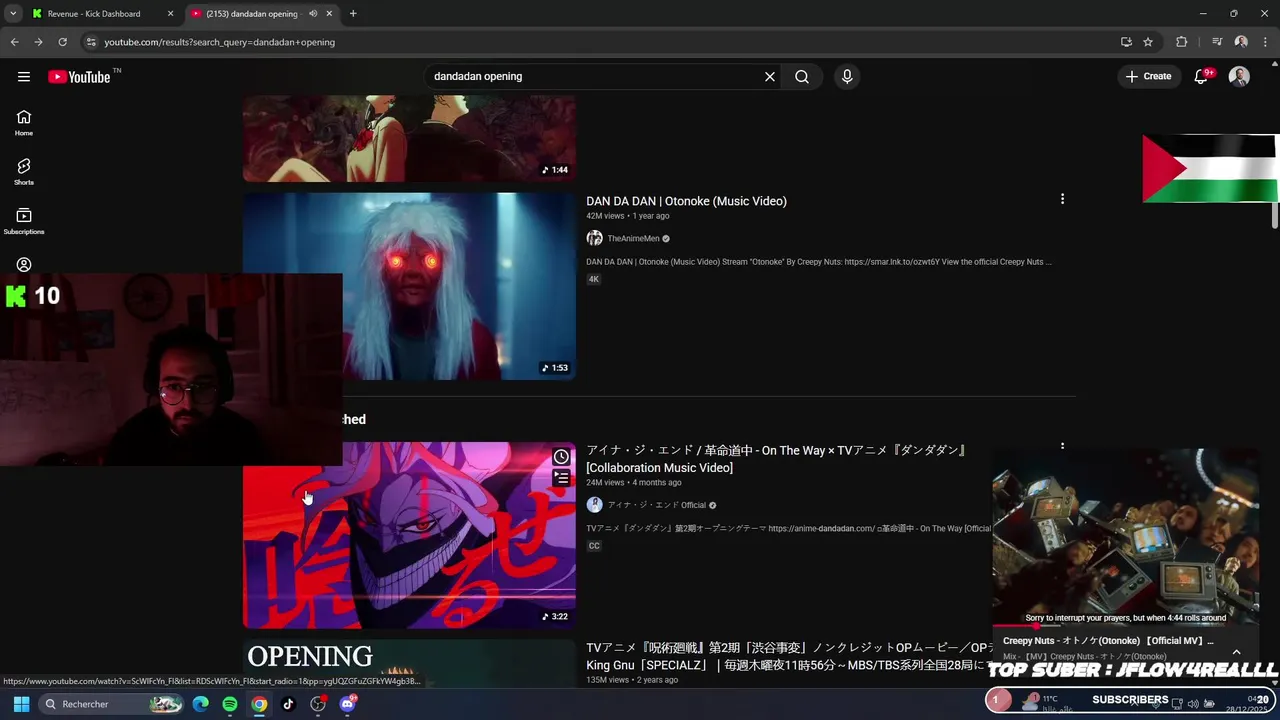Open the Chrome extensions puzzle icon
The width and height of the screenshot is (1280, 720).
pyautogui.click(x=1182, y=42)
